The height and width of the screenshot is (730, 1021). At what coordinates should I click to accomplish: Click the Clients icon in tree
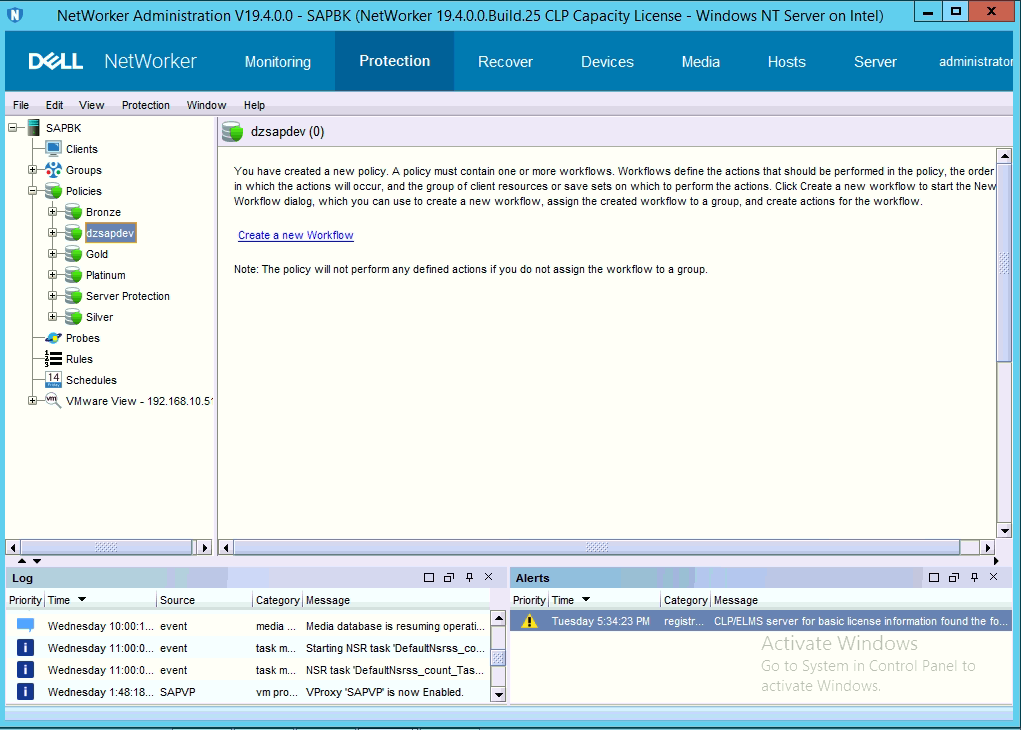pyautogui.click(x=54, y=149)
